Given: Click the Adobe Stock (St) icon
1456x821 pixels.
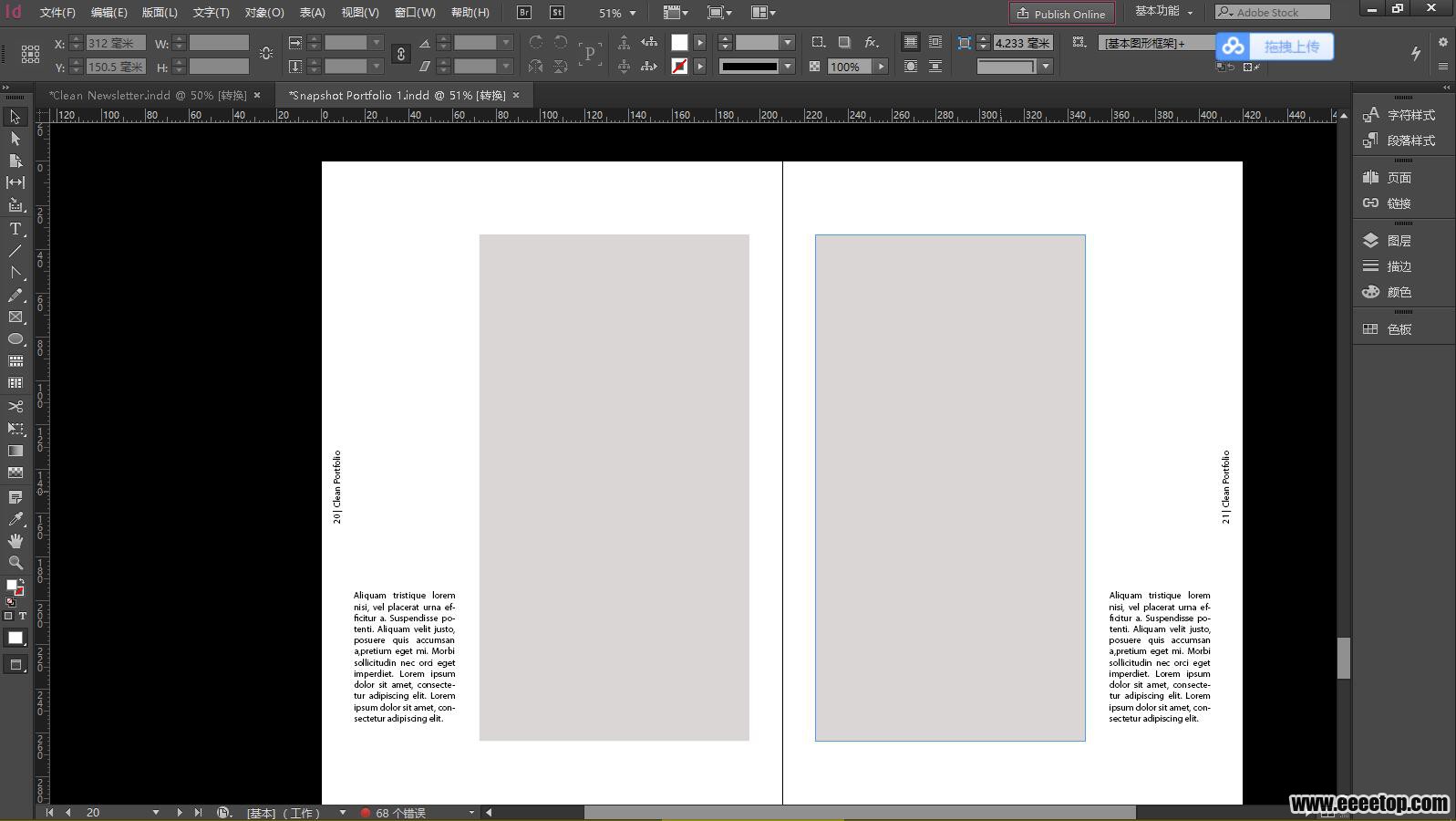Looking at the screenshot, I should [556, 13].
